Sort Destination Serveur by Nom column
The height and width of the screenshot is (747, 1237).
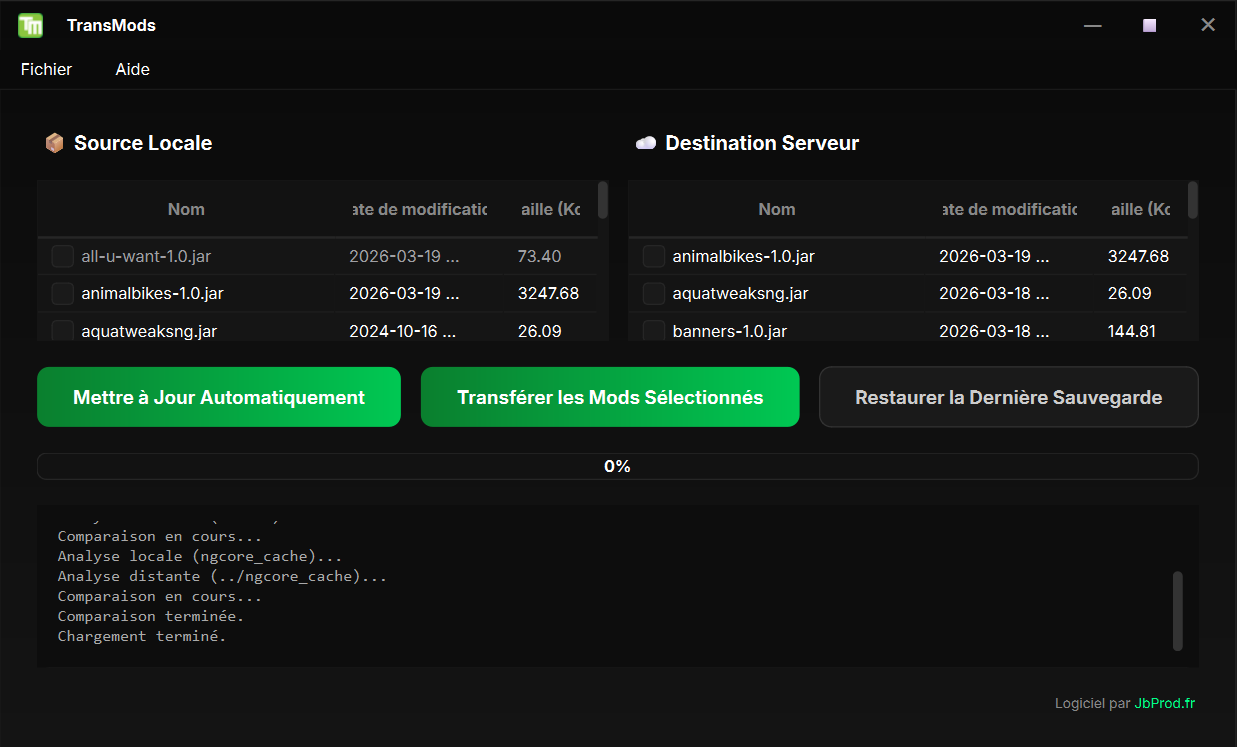click(x=777, y=209)
